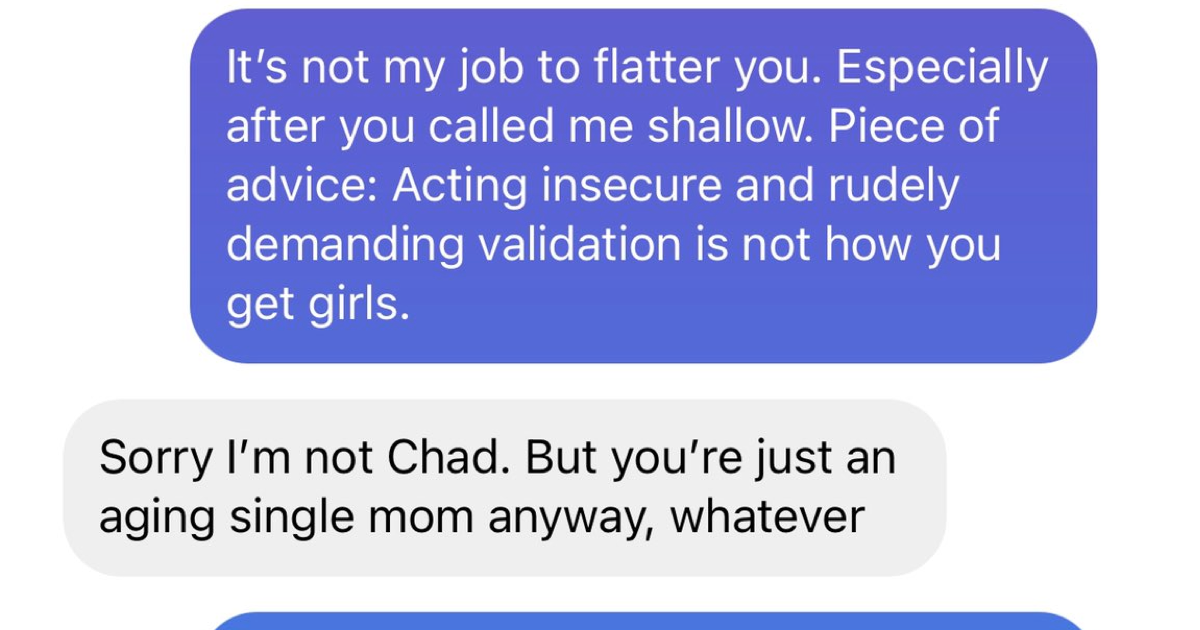The height and width of the screenshot is (630, 1200).
Task: Select the gray "Sorry I'm not Chad" message
Action: point(504,488)
